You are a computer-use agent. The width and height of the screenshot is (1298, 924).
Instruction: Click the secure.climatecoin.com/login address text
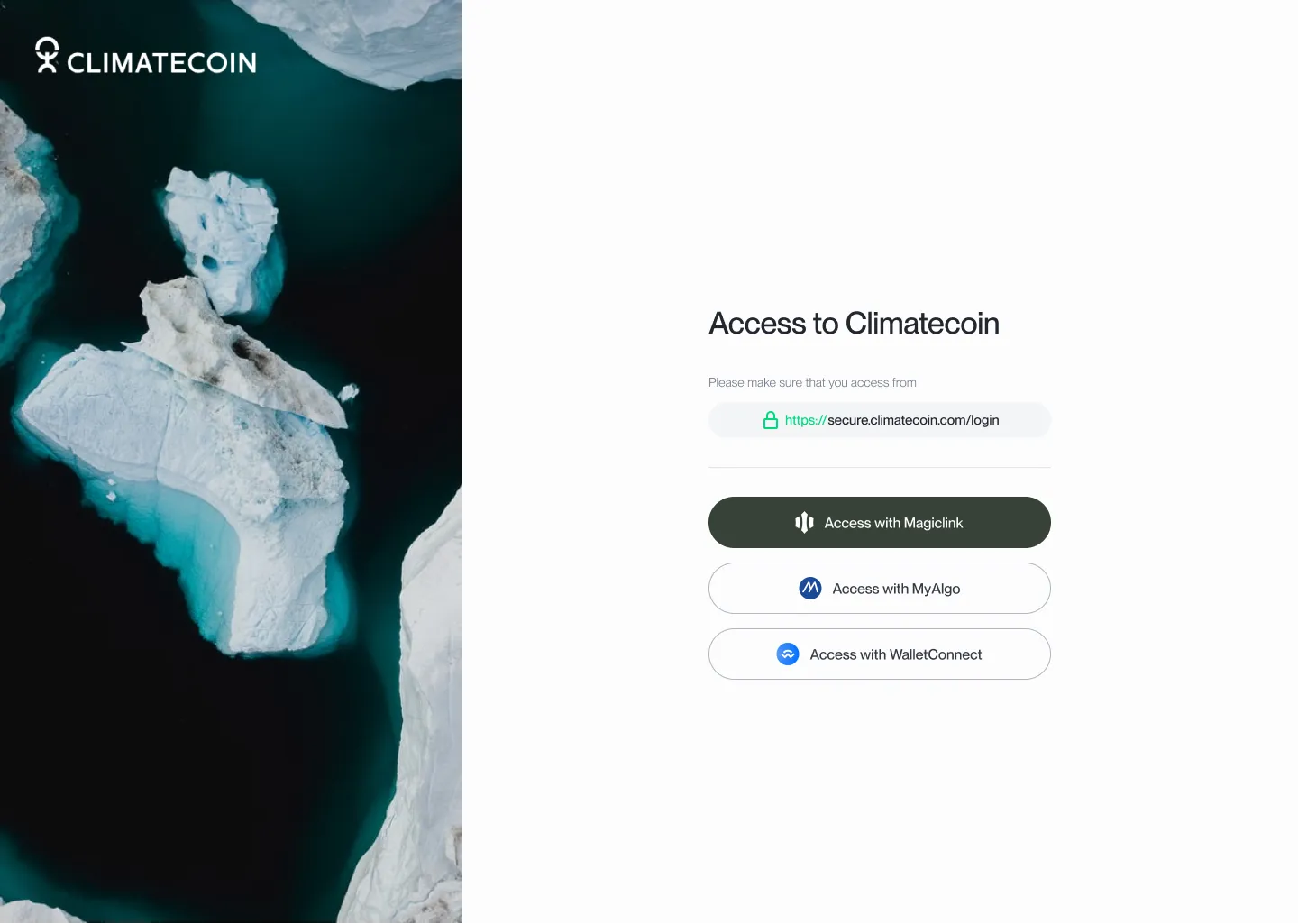point(913,420)
